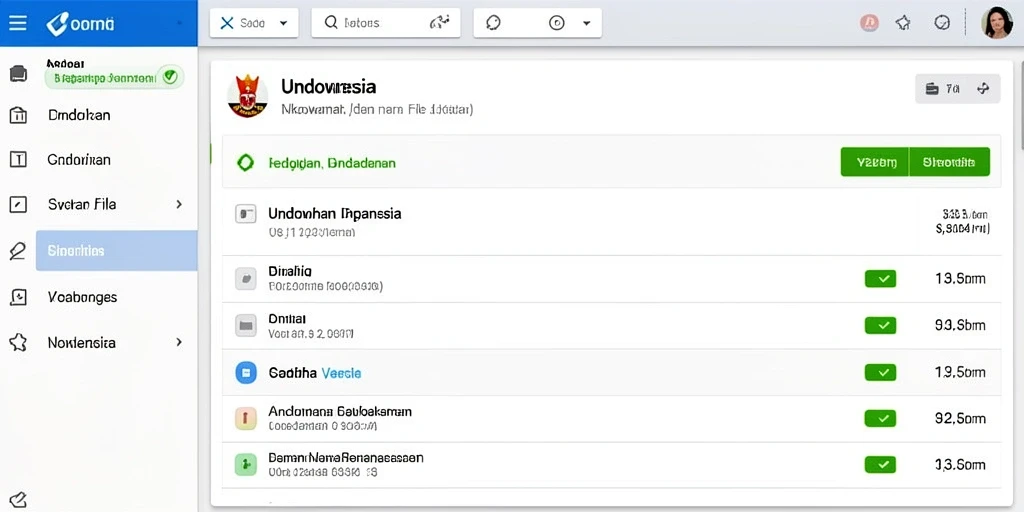The image size is (1024, 512).
Task: Click the Undovnesia page title
Action: tap(328, 86)
